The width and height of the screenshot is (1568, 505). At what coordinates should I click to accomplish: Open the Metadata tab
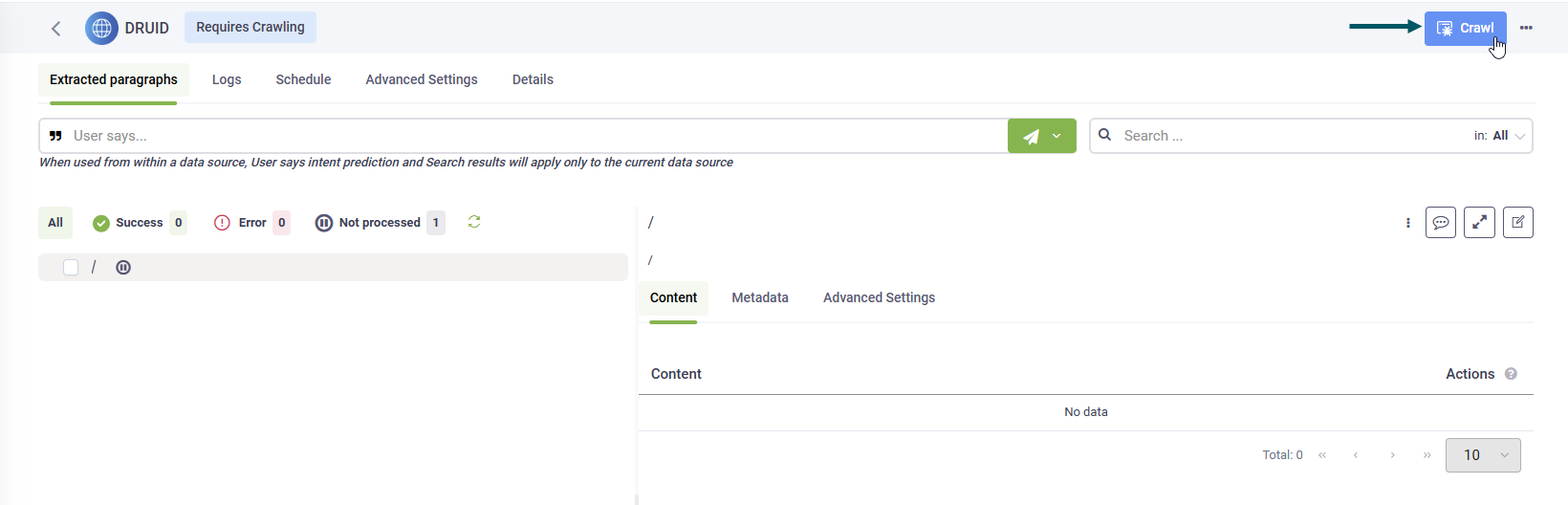coord(760,297)
